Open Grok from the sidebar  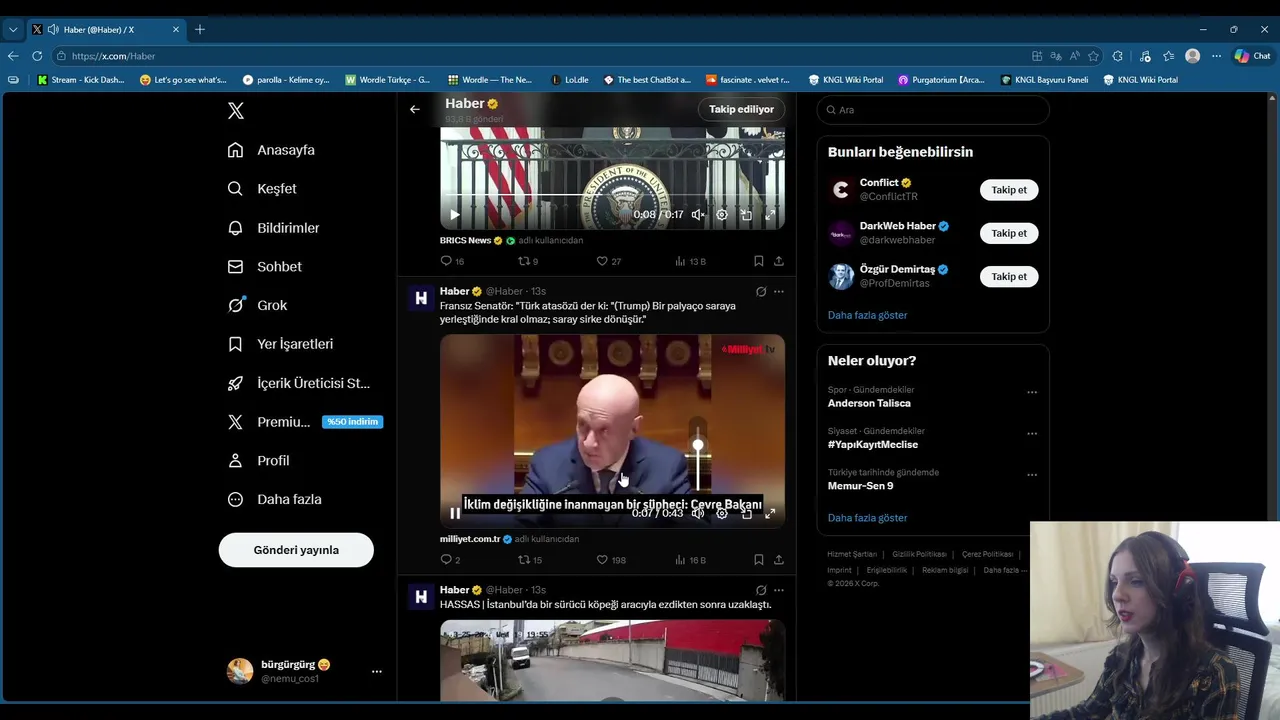(257, 305)
